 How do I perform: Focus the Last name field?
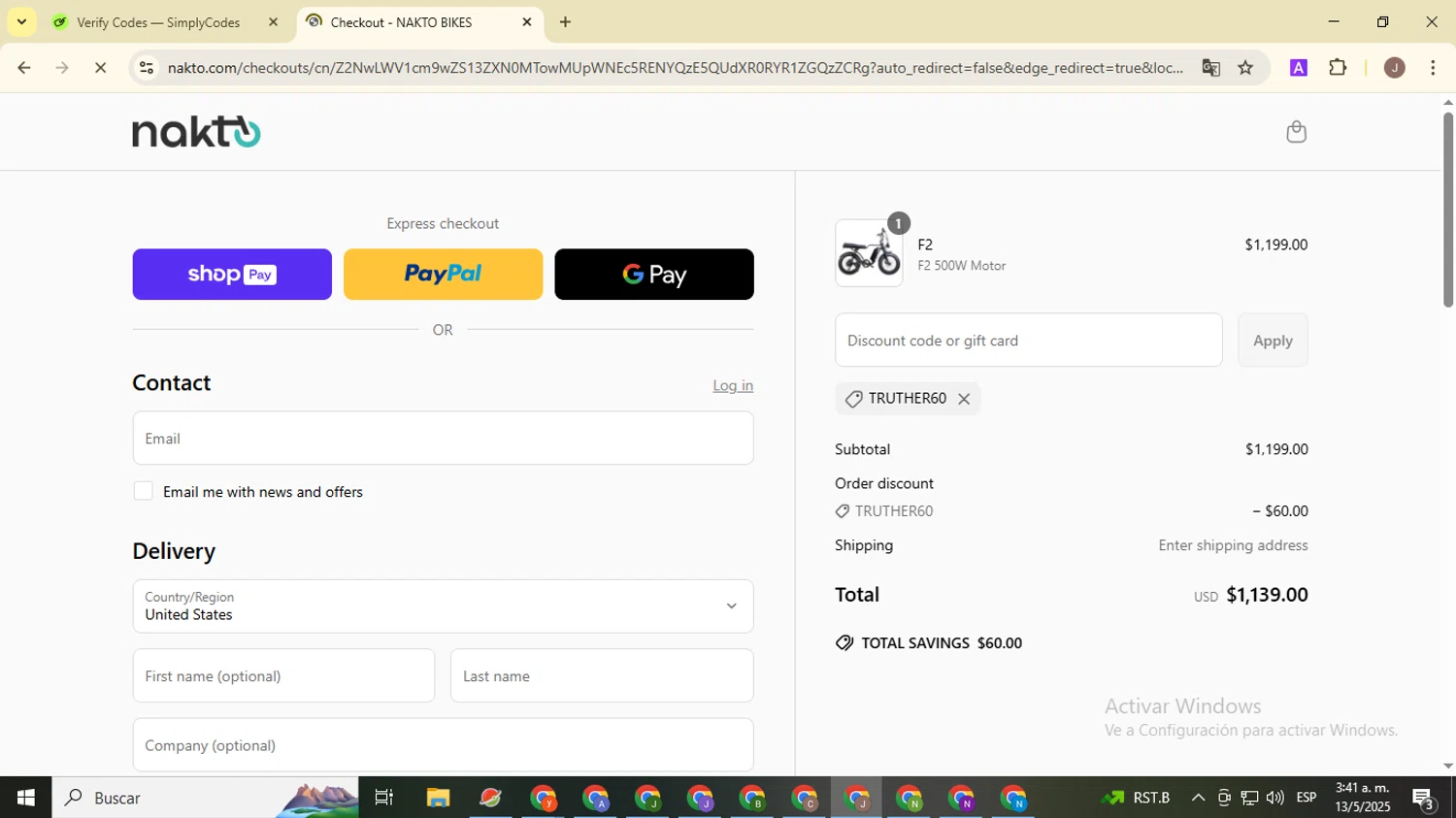tap(602, 675)
